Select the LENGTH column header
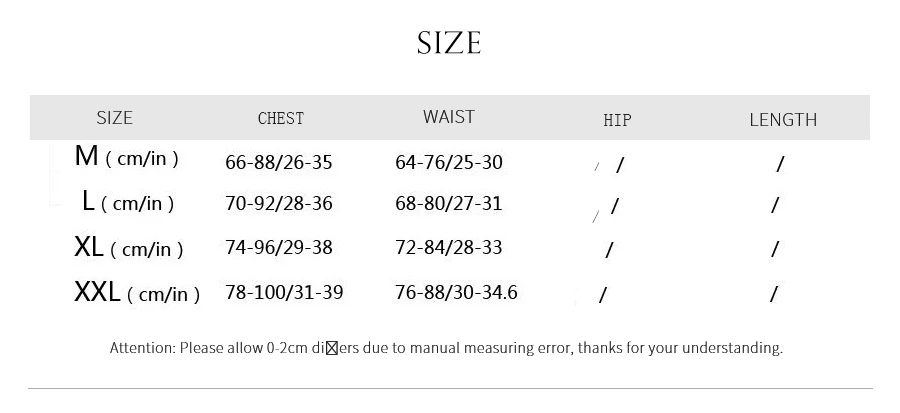900x413 pixels. pyautogui.click(x=783, y=119)
